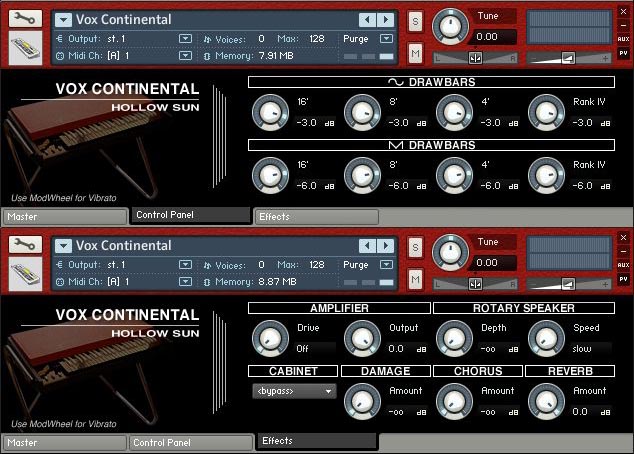The image size is (634, 454).
Task: Open the Cabinet bypass dropdown
Action: click(x=294, y=391)
